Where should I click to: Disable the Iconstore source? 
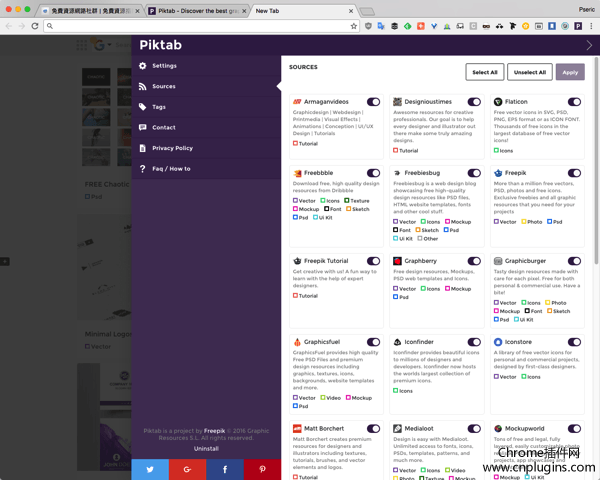(x=574, y=342)
